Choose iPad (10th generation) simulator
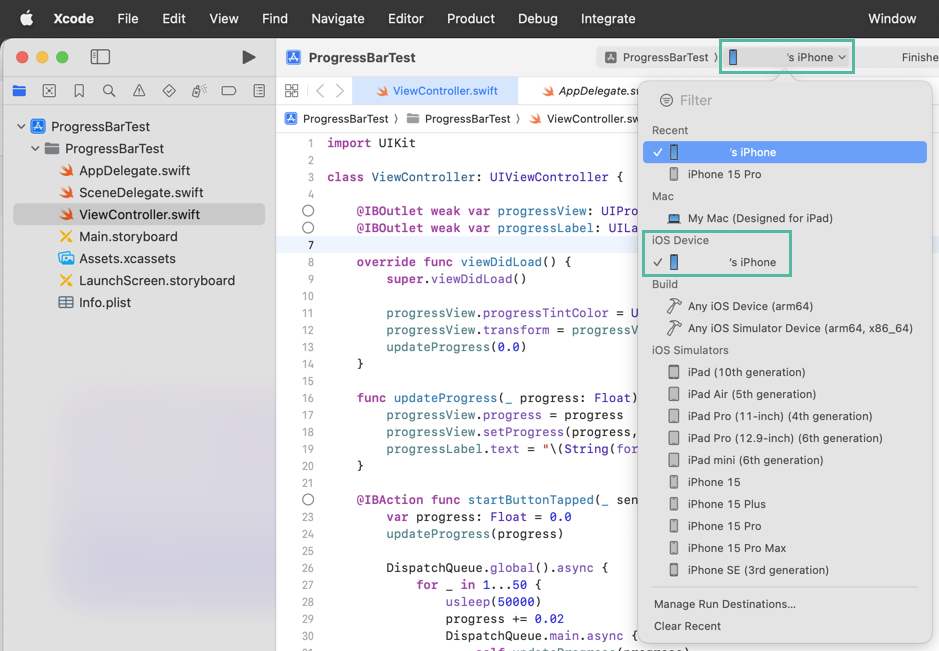This screenshot has height=651, width=939. click(x=784, y=372)
